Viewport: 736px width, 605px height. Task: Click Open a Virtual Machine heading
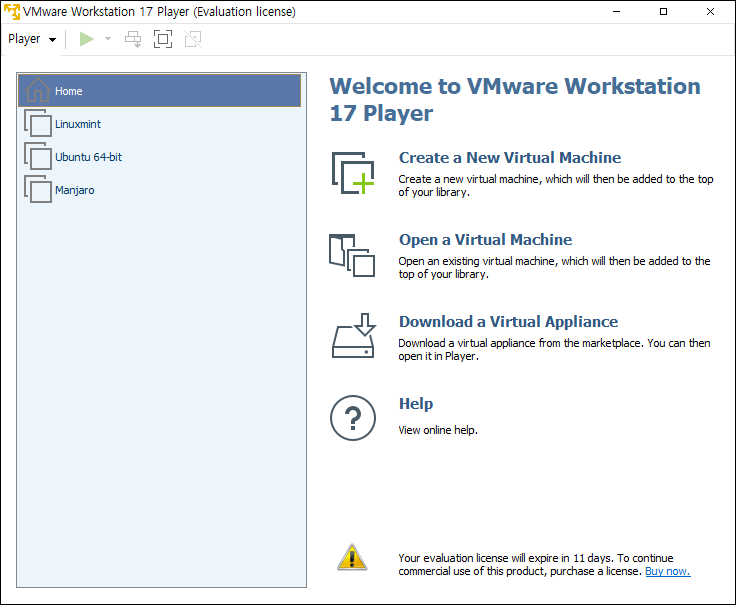coord(485,240)
